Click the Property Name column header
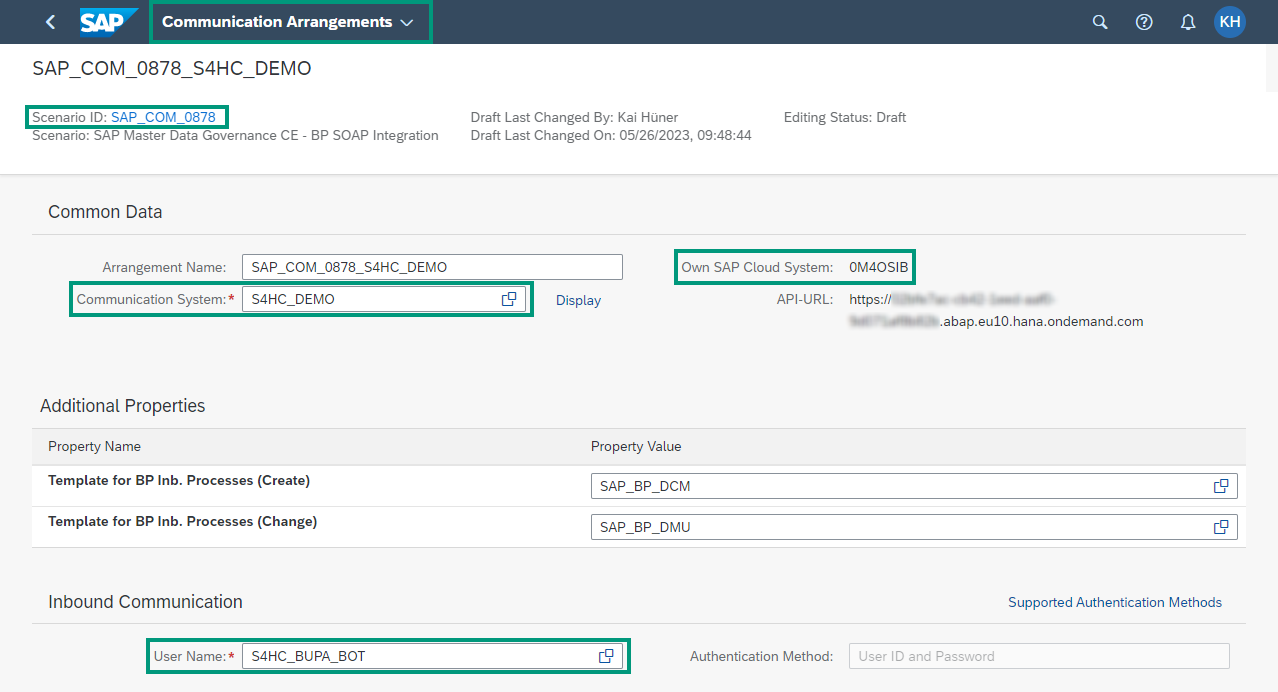This screenshot has width=1278, height=692. (94, 446)
